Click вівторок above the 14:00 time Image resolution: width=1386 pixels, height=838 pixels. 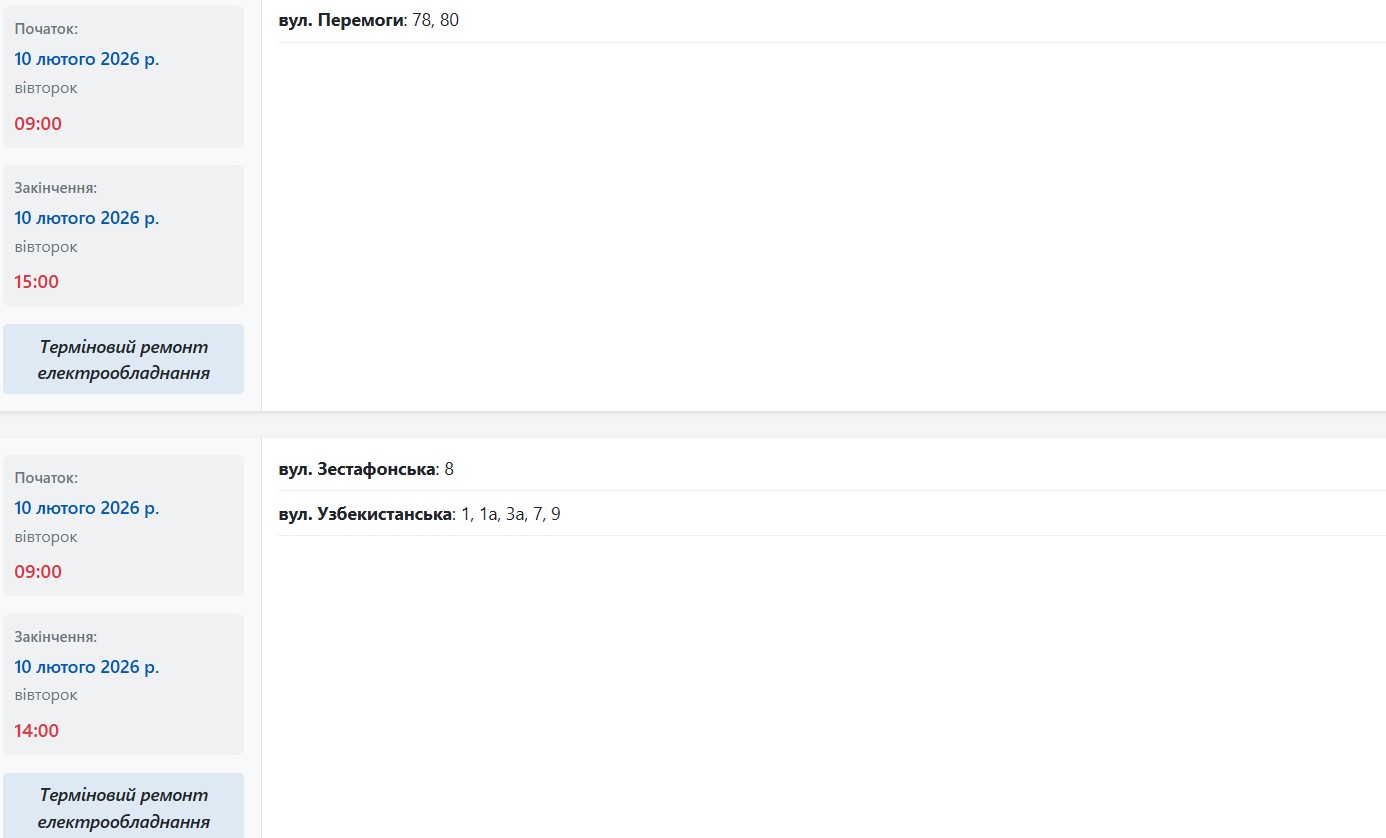click(x=46, y=695)
